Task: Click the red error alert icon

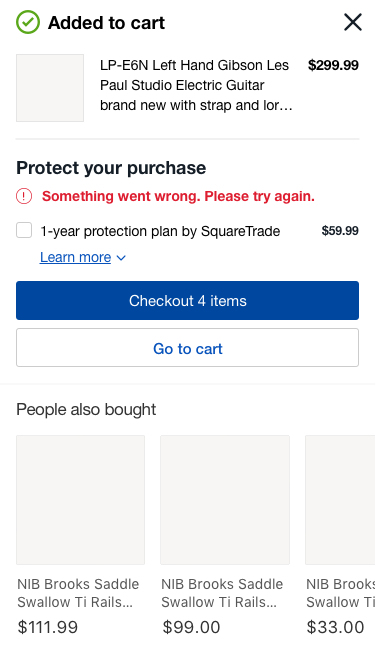Action: (24, 196)
